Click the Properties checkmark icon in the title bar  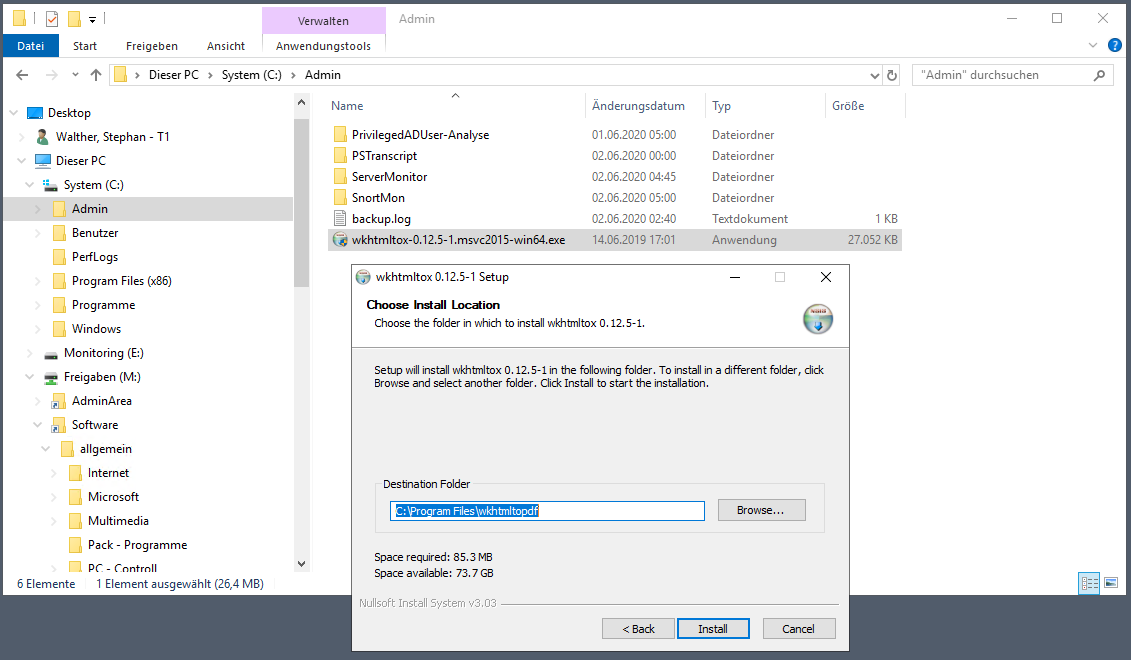(52, 19)
